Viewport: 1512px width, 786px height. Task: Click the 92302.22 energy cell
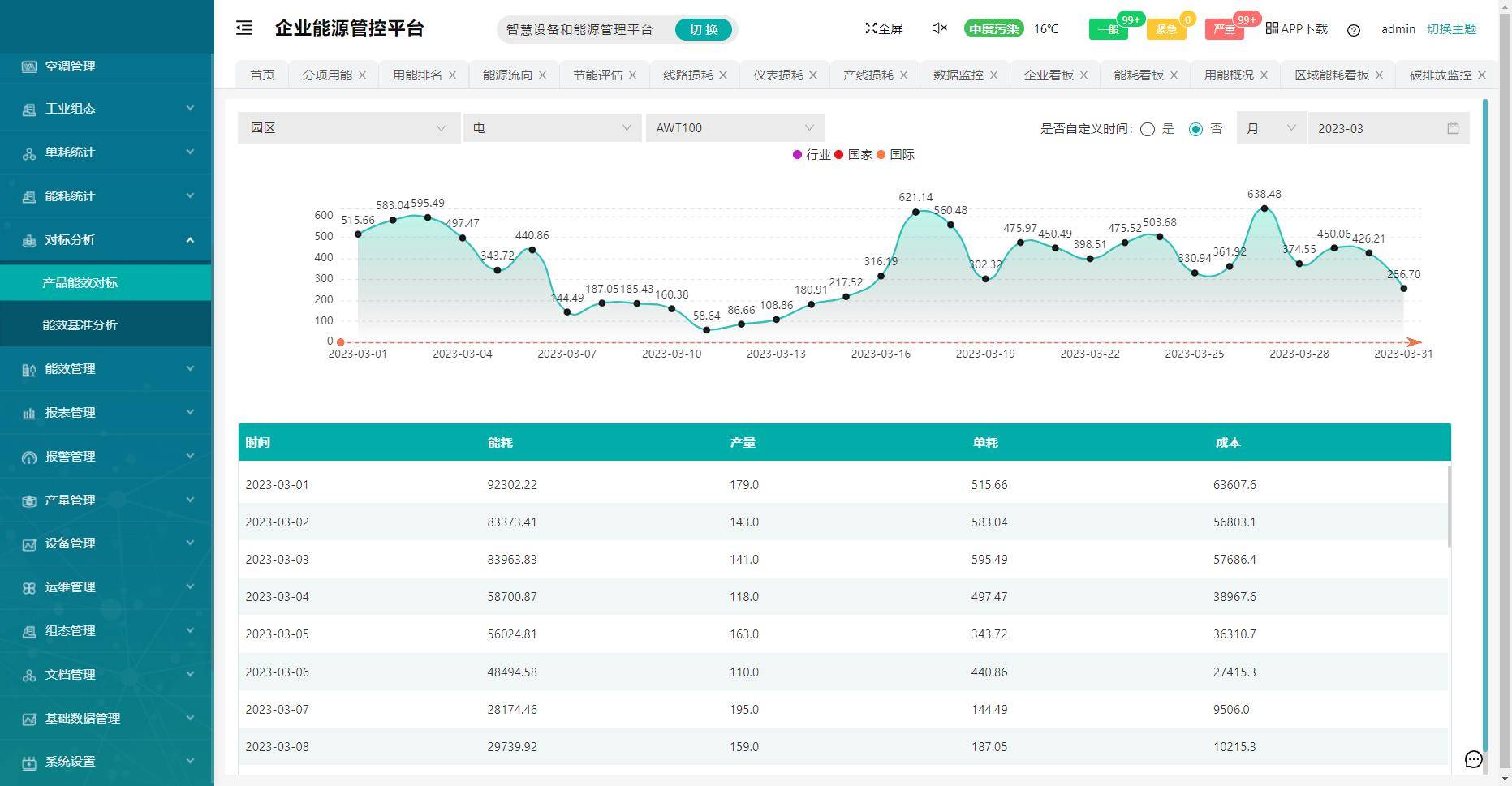pyautogui.click(x=512, y=485)
